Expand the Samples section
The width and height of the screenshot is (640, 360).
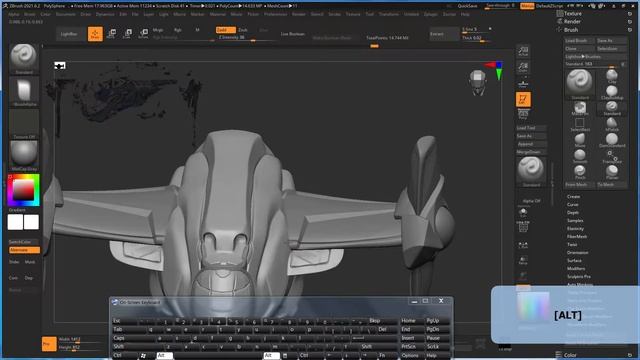575,221
